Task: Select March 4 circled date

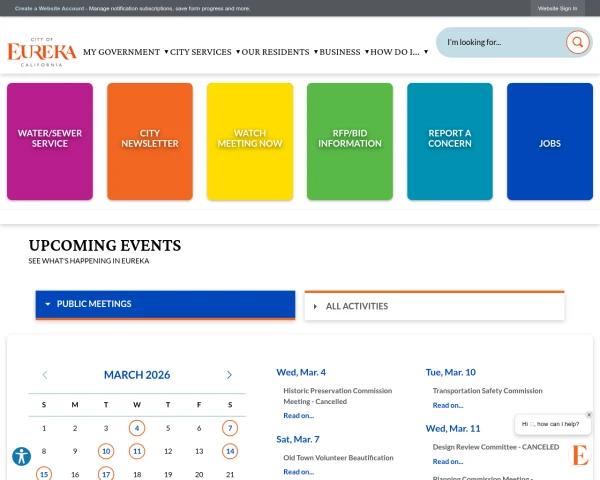Action: pos(137,428)
